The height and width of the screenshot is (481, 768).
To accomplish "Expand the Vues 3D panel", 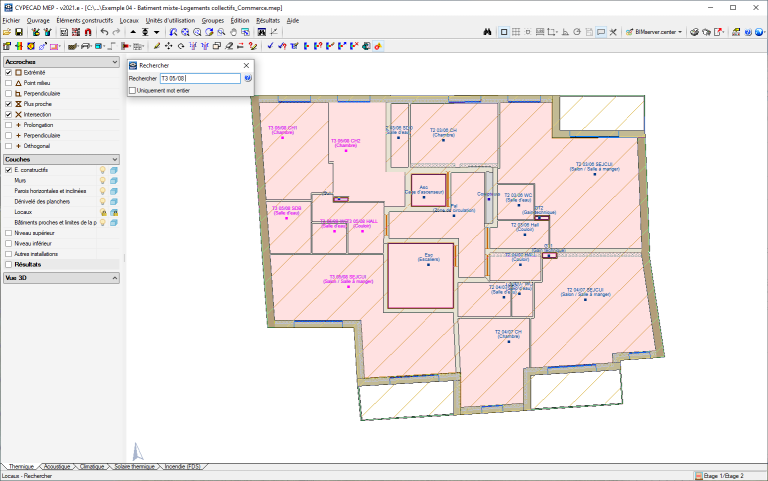I will pyautogui.click(x=116, y=276).
